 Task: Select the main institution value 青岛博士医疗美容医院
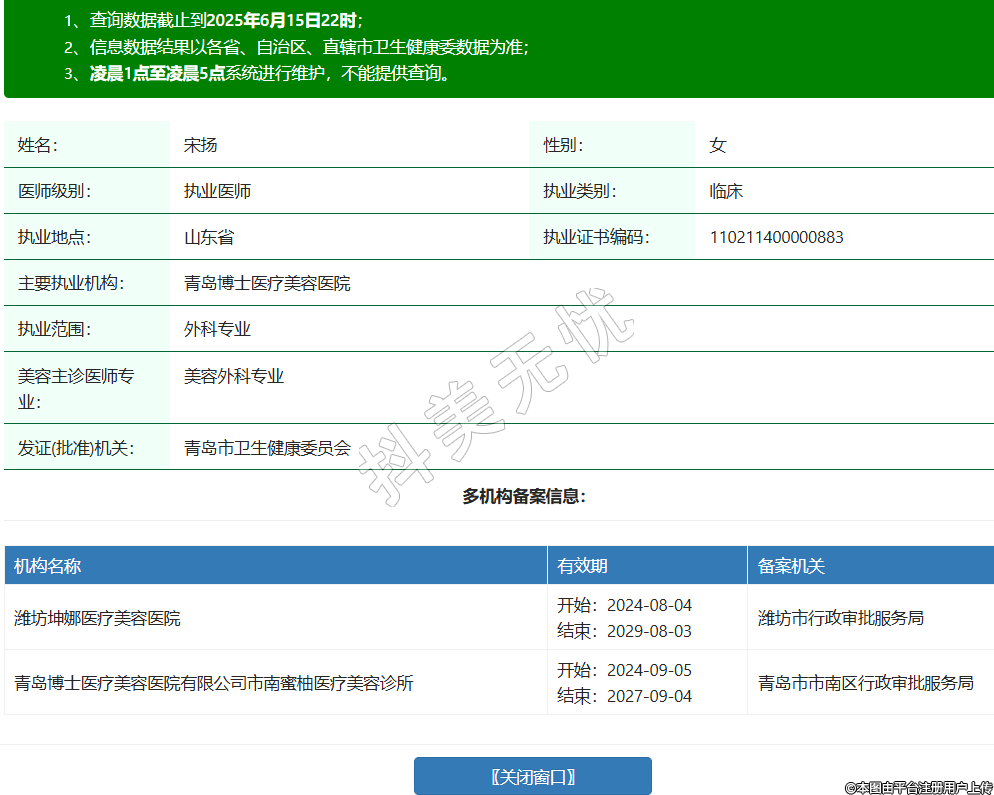267,283
